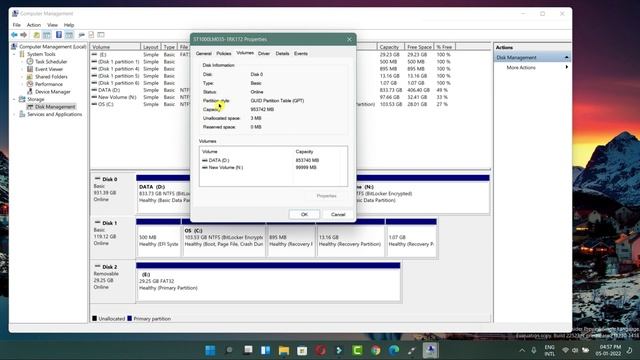The width and height of the screenshot is (640, 360).
Task: Click the Forward arrow in the toolbar
Action: coord(24,35)
